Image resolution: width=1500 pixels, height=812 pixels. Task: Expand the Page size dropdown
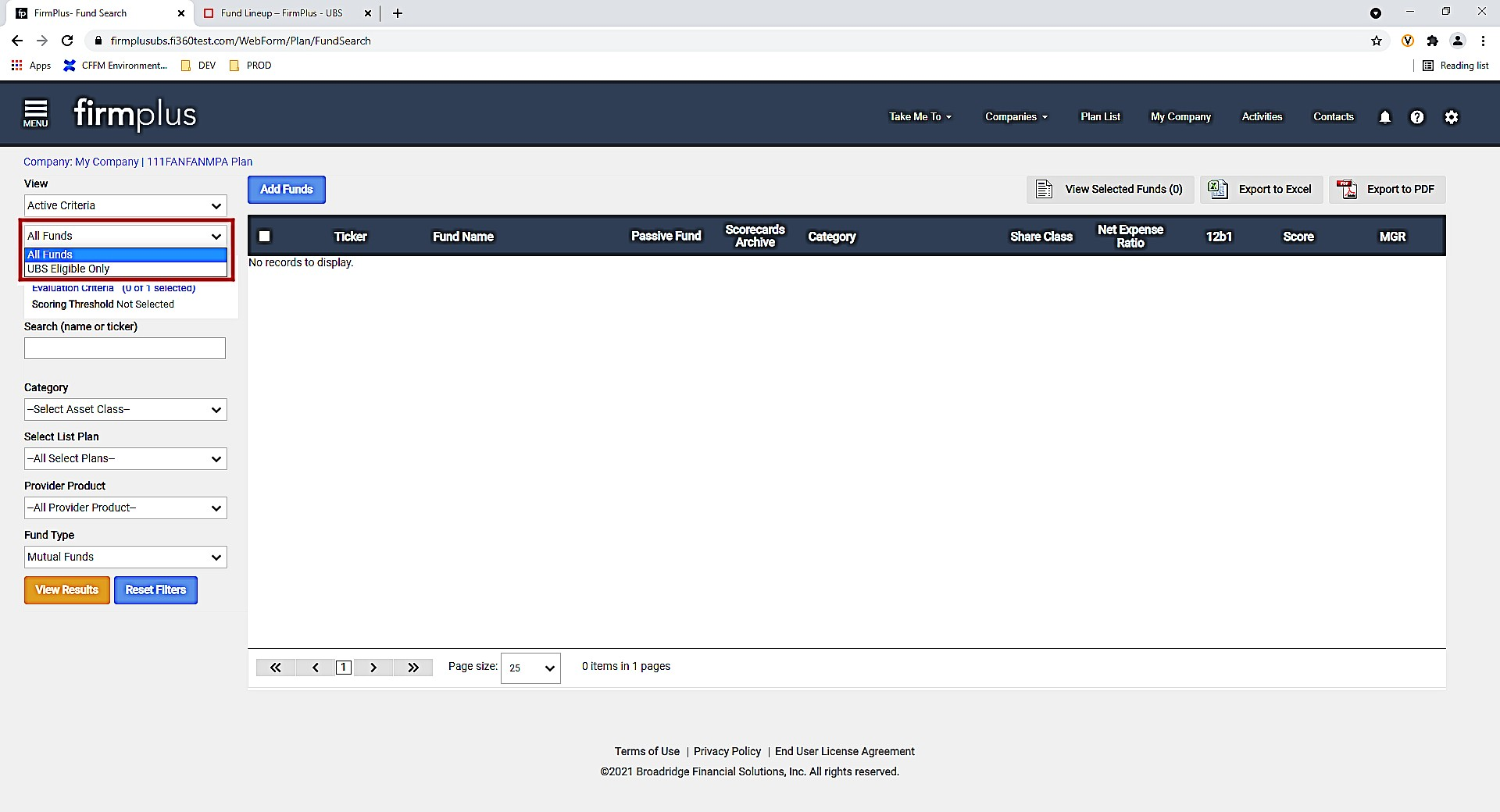530,668
